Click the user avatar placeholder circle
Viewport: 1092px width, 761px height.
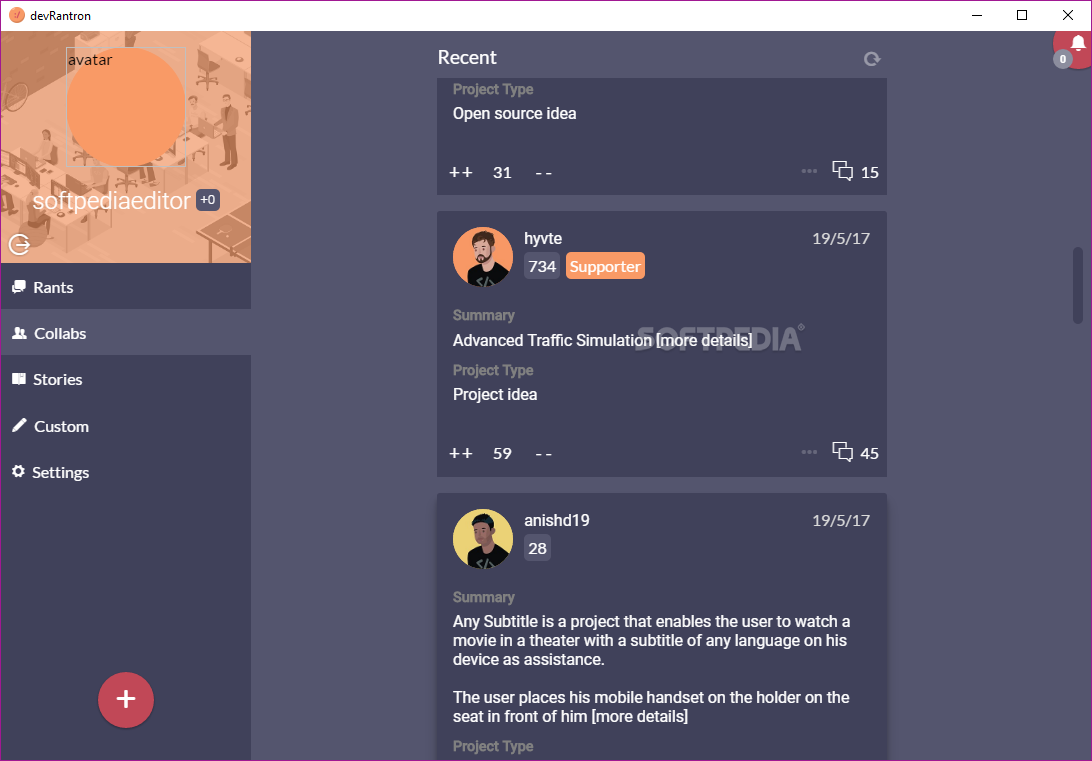126,107
